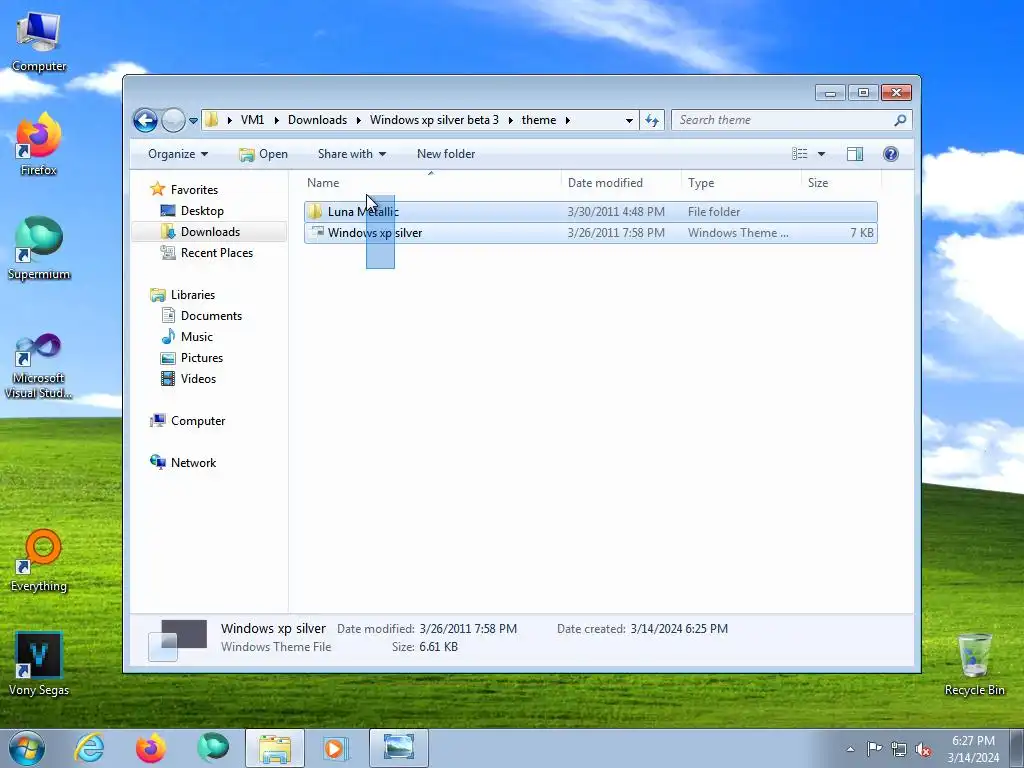Screen dimensions: 1024x768
Task: Click the Open toolbar button
Action: pos(264,154)
